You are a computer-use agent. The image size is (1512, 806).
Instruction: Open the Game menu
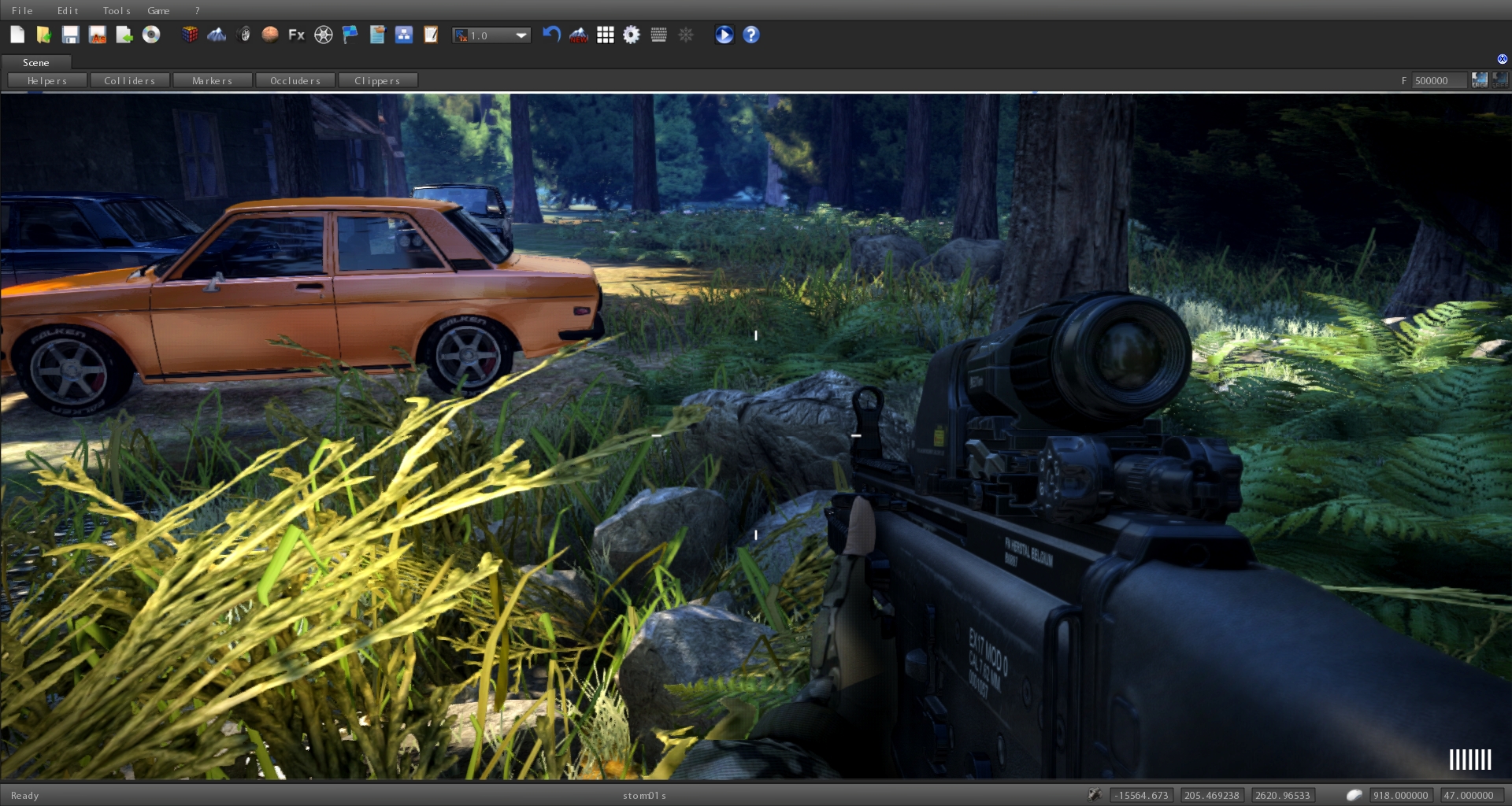coord(158,10)
